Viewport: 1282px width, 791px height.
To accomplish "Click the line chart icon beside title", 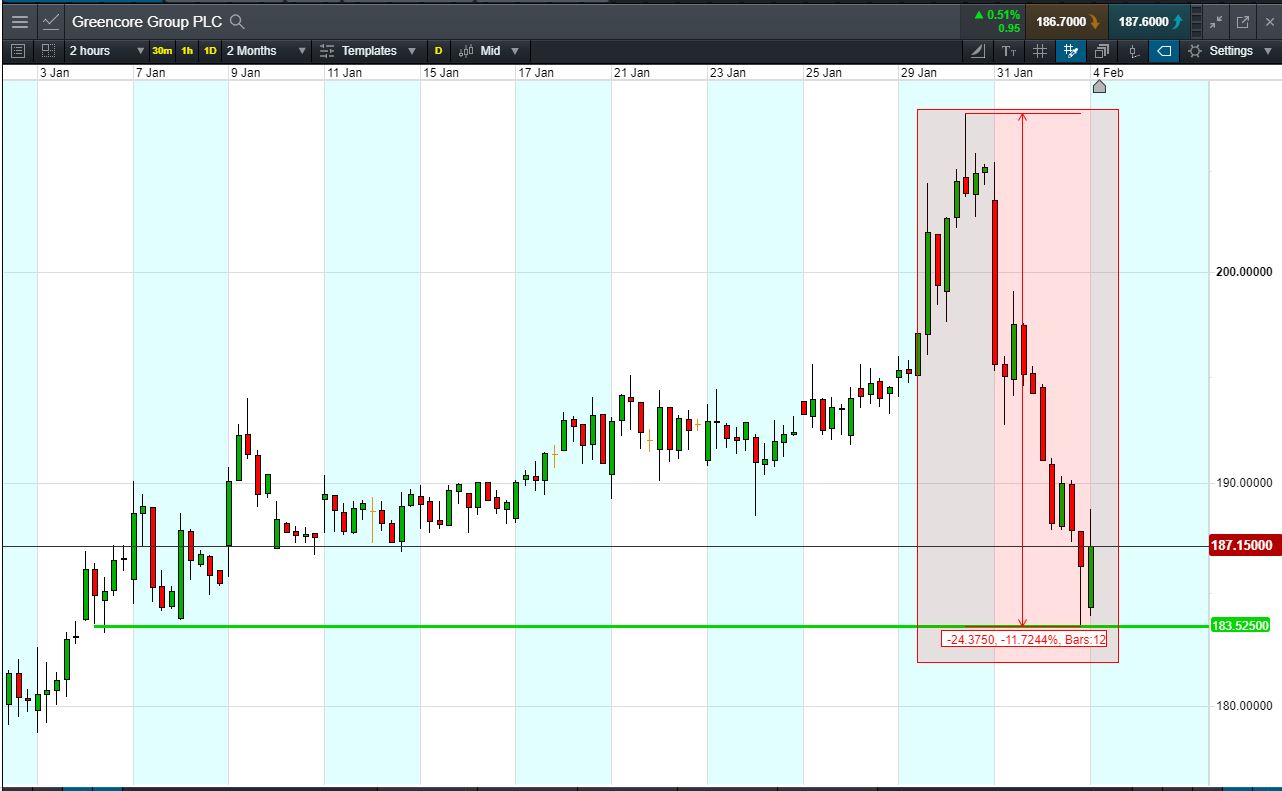I will pos(50,21).
